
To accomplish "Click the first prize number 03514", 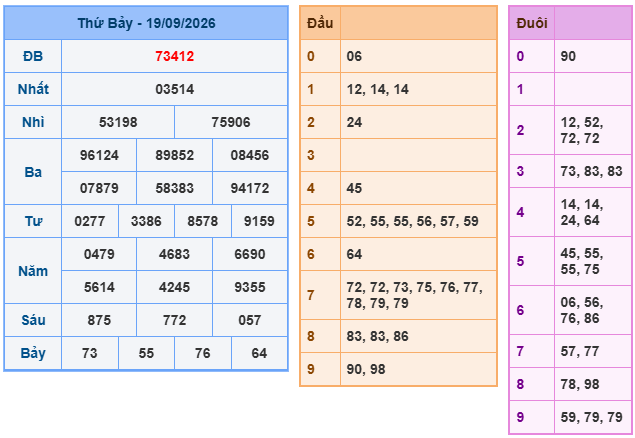I will [x=175, y=89].
